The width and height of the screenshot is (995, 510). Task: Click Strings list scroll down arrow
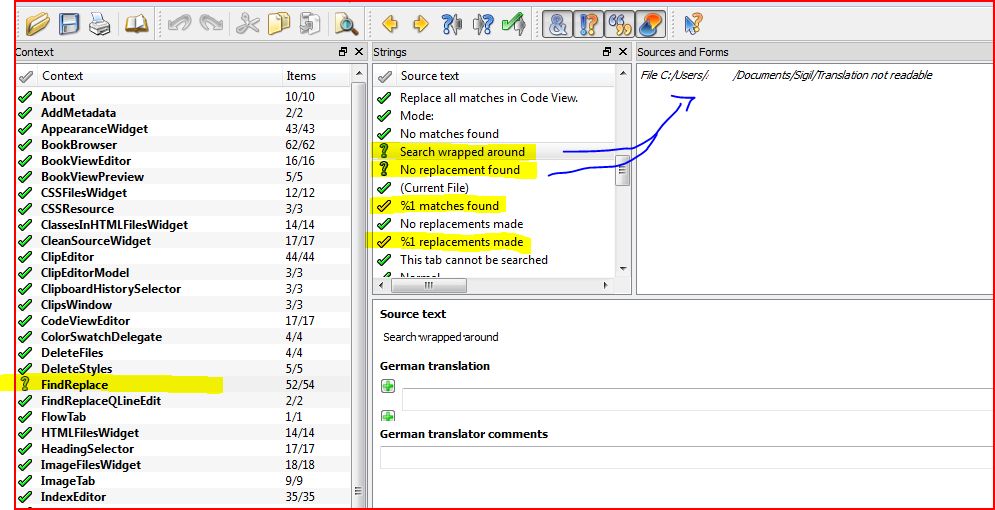coord(623,269)
